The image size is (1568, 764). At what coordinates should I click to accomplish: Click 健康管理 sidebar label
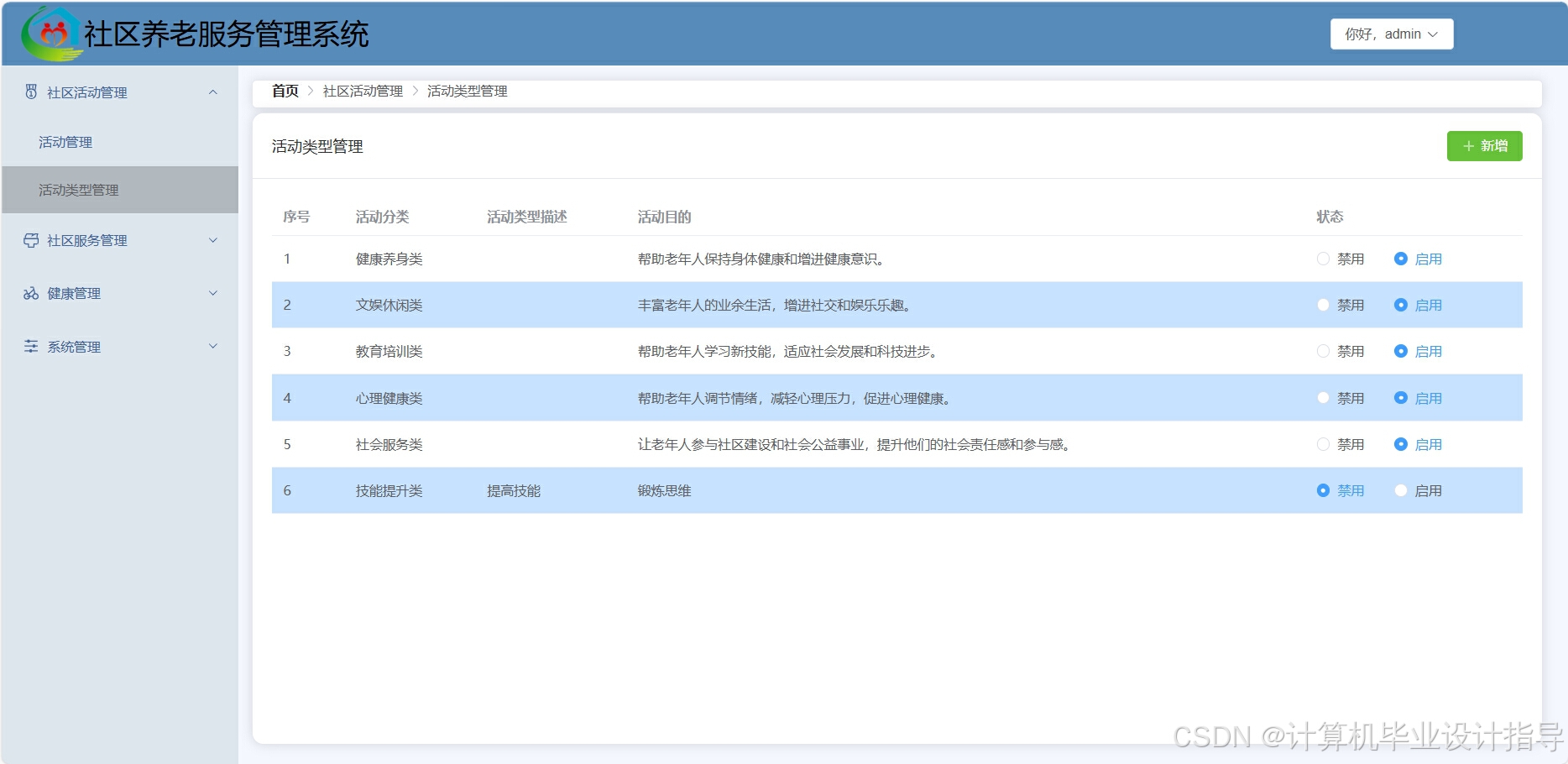[74, 293]
